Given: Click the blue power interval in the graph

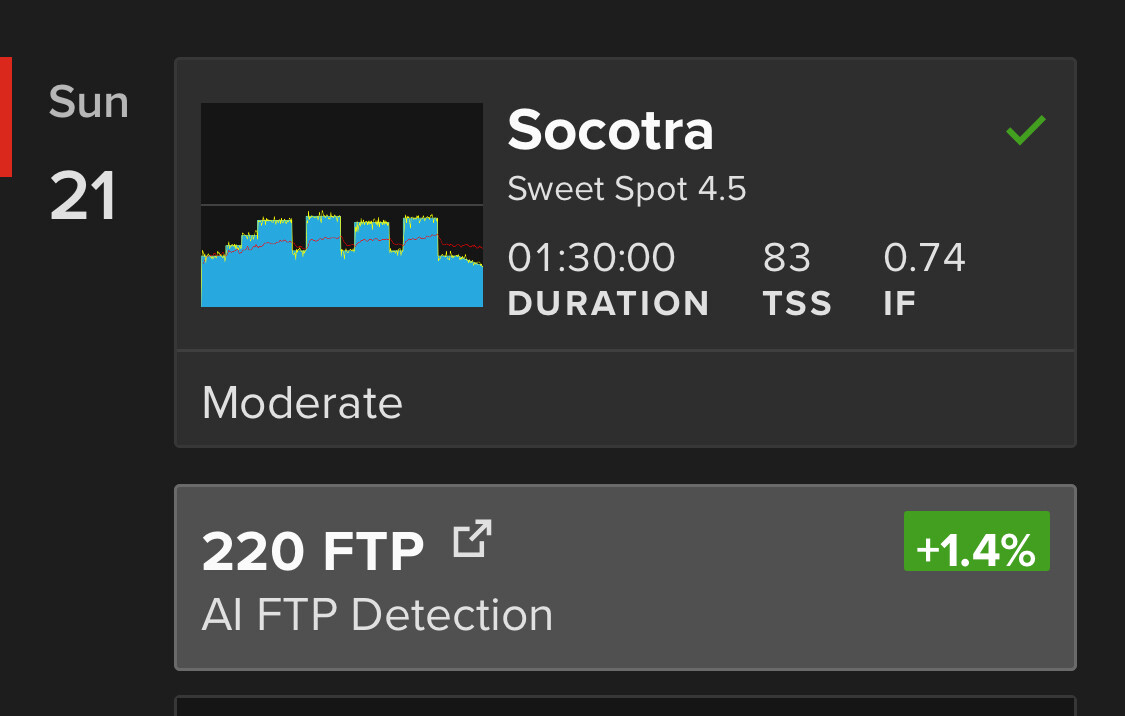Looking at the screenshot, I should coord(323,270).
